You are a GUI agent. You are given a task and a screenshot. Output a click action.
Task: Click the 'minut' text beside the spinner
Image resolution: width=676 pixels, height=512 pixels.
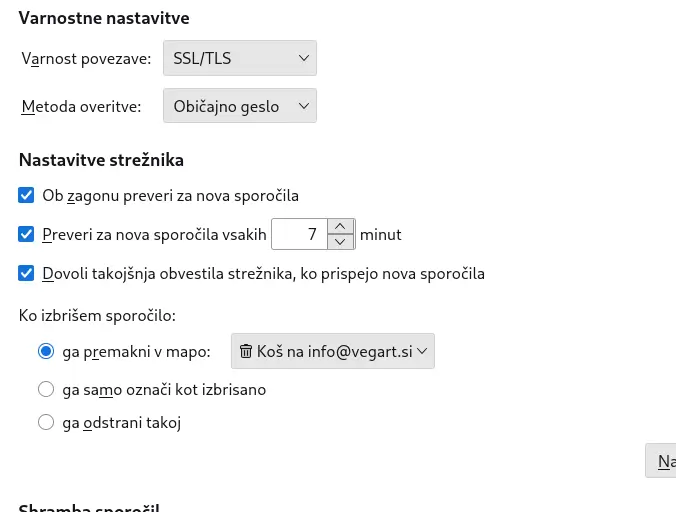click(380, 235)
